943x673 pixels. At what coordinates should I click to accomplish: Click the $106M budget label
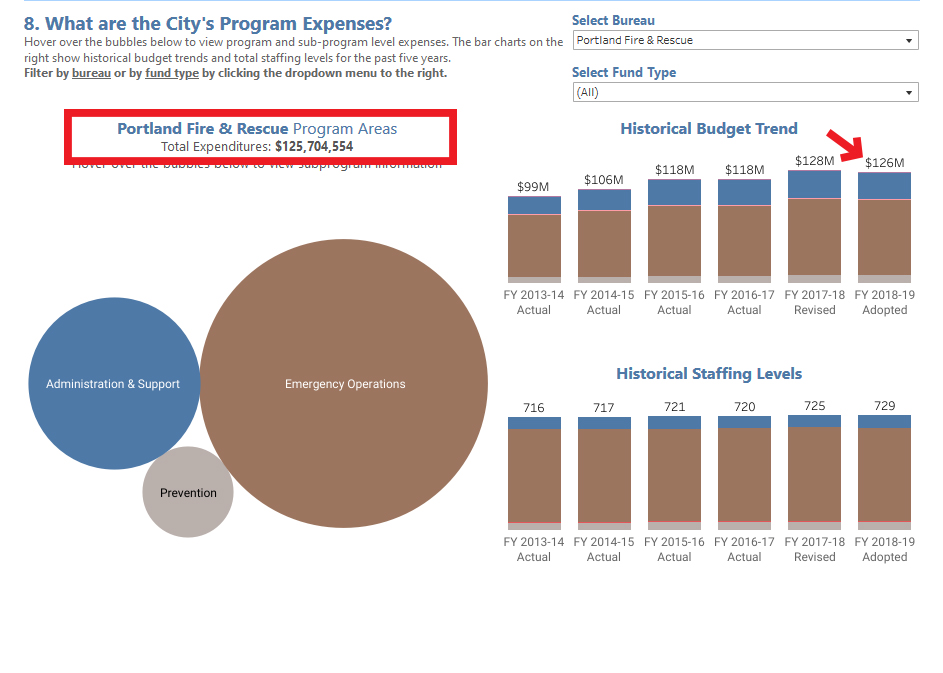[604, 180]
